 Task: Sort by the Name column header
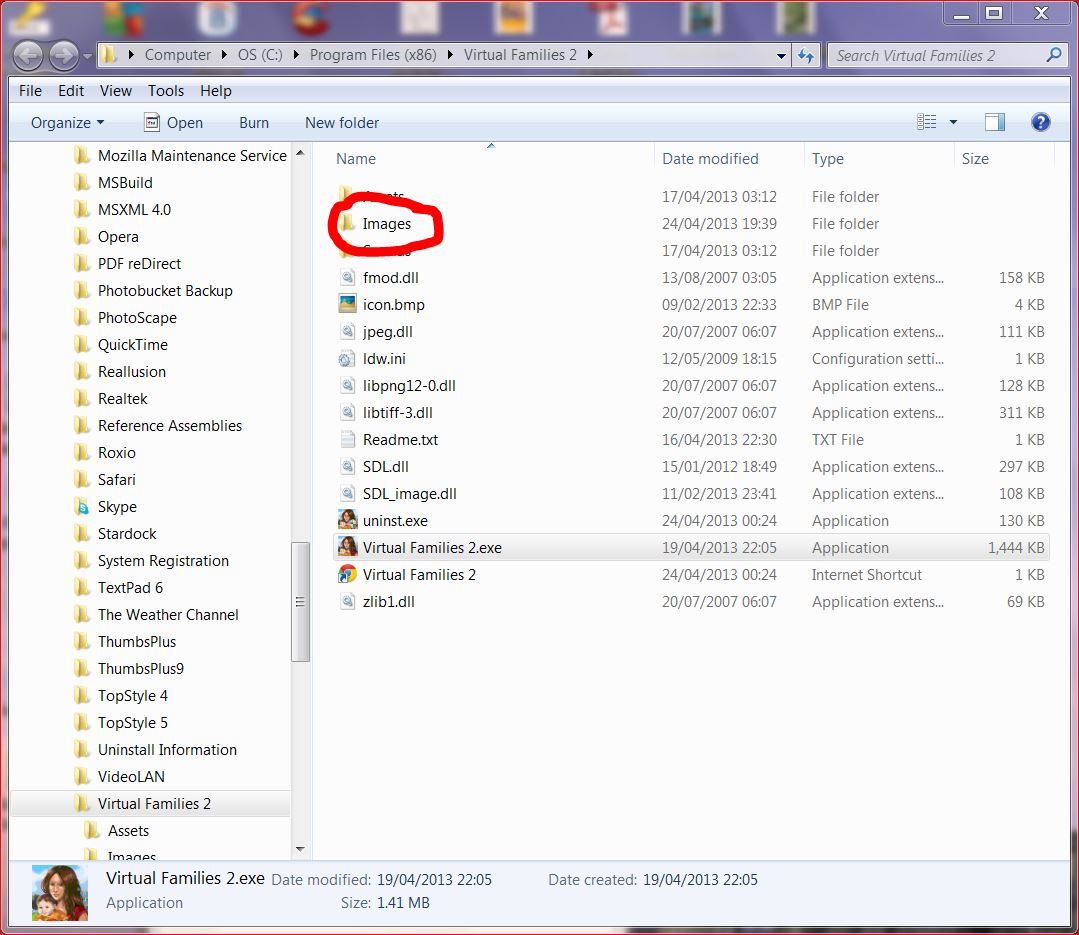[x=356, y=159]
